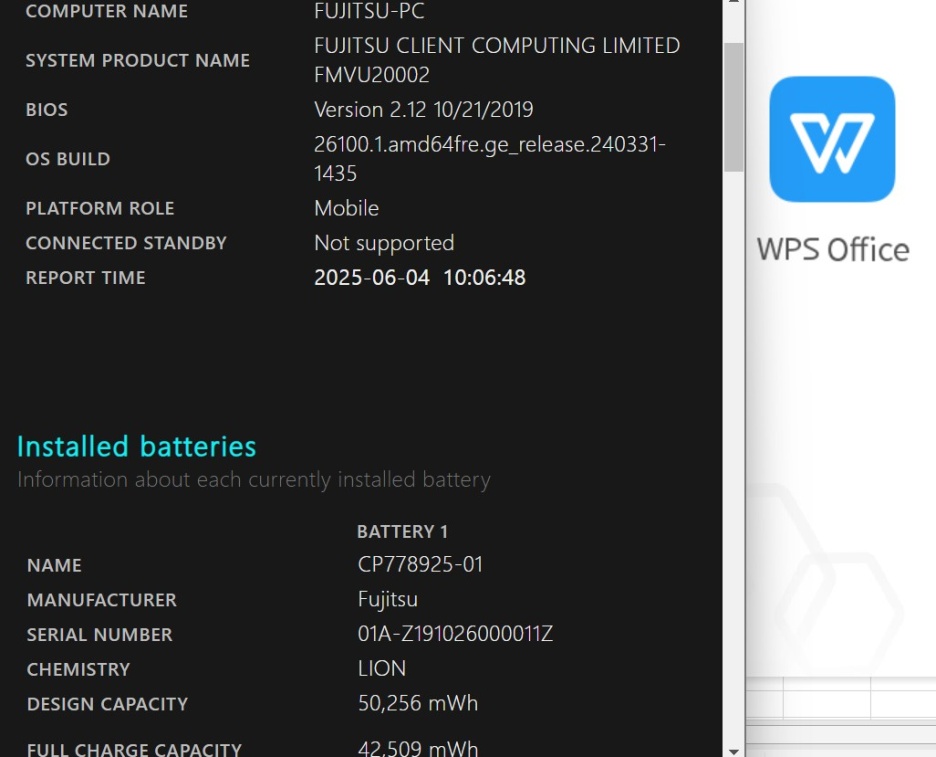Click the 'COMPUTER NAME' label
The image size is (936, 757).
click(x=106, y=11)
